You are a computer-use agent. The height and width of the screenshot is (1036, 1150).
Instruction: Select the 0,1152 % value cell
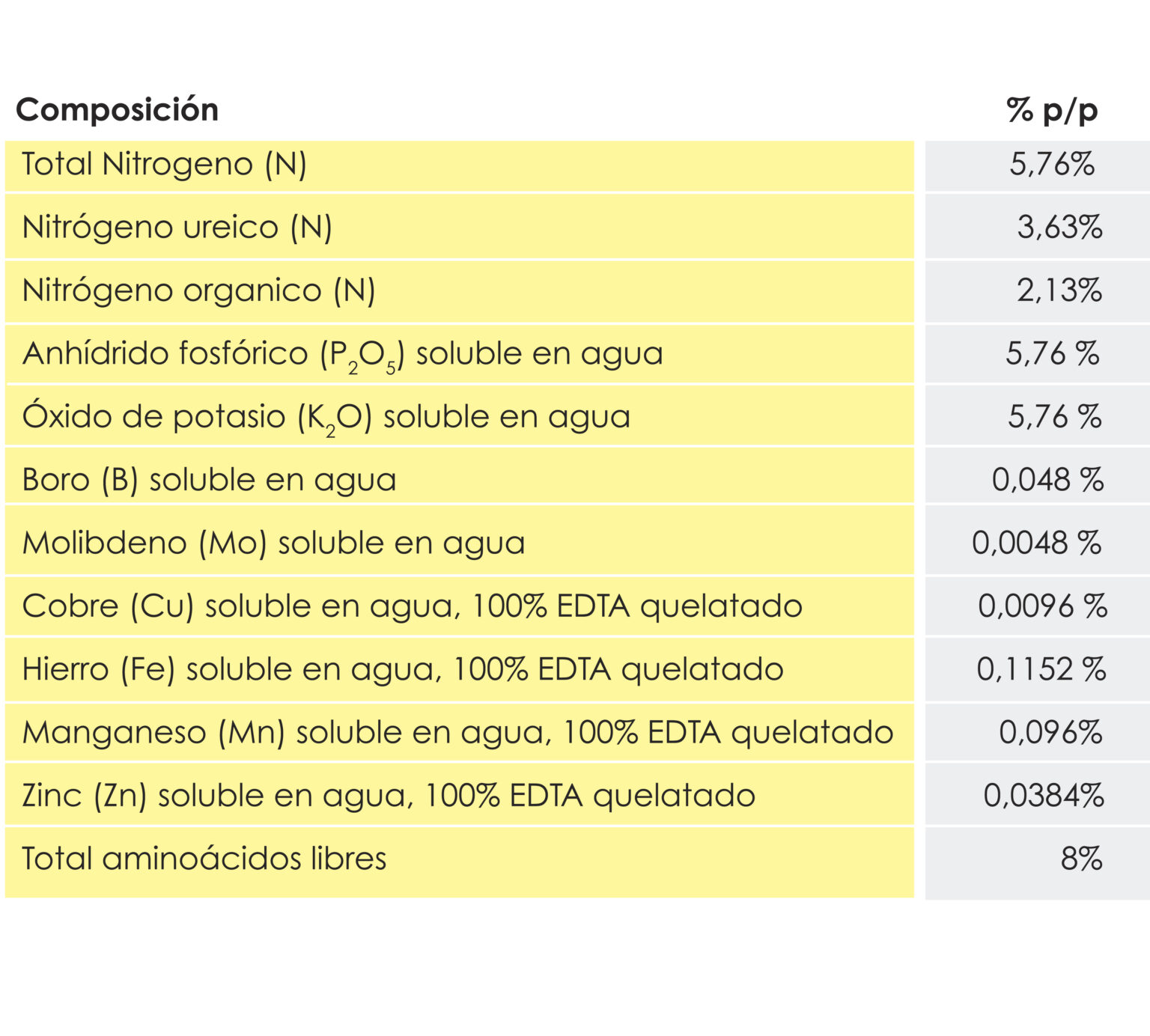click(1041, 669)
